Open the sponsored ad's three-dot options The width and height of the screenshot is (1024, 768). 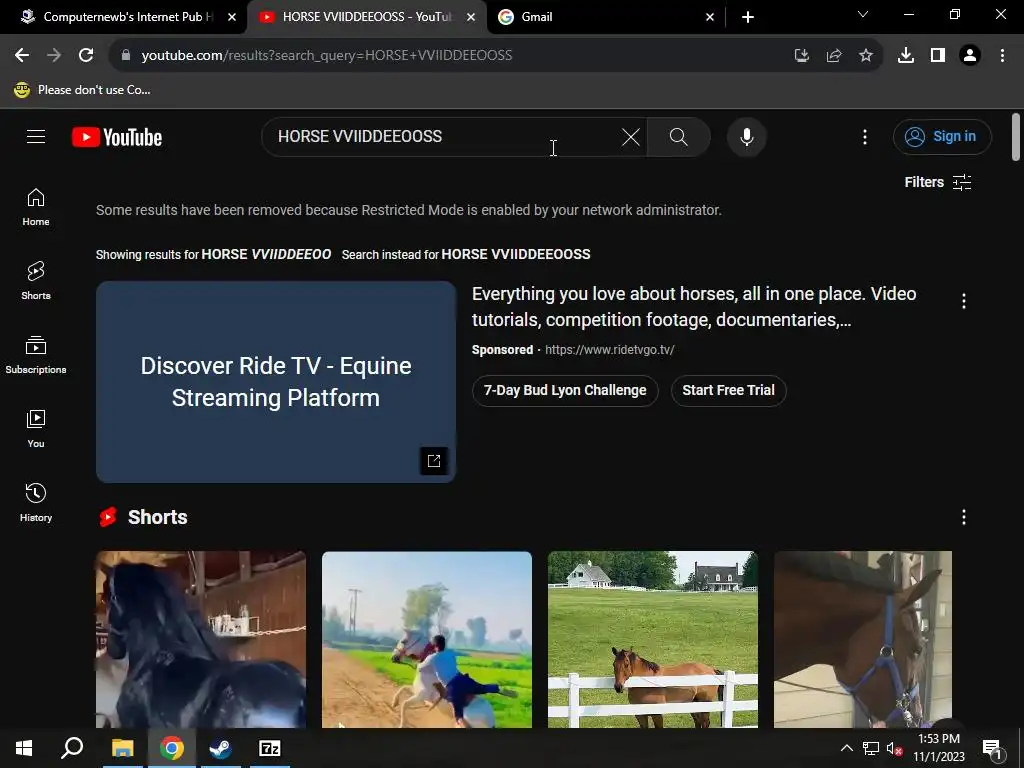pos(963,301)
